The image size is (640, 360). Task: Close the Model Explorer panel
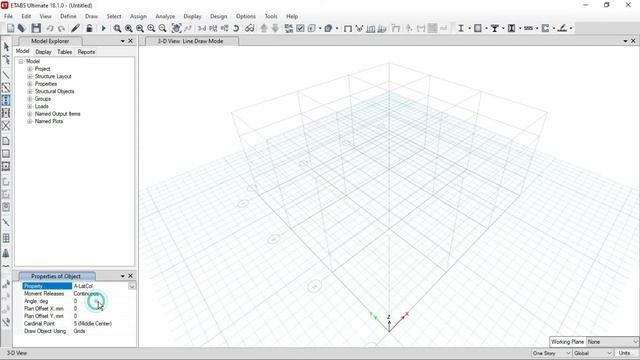tap(131, 41)
